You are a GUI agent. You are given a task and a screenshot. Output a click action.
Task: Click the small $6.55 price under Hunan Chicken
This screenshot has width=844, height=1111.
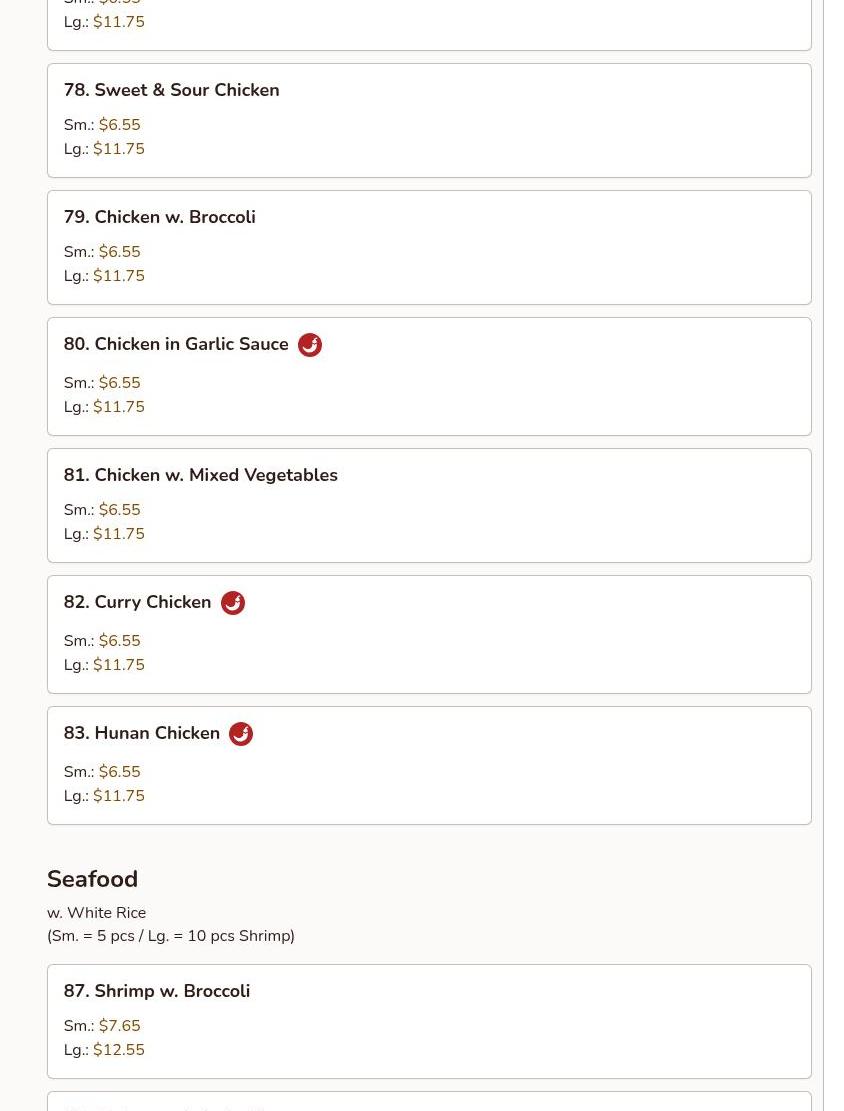point(119,772)
